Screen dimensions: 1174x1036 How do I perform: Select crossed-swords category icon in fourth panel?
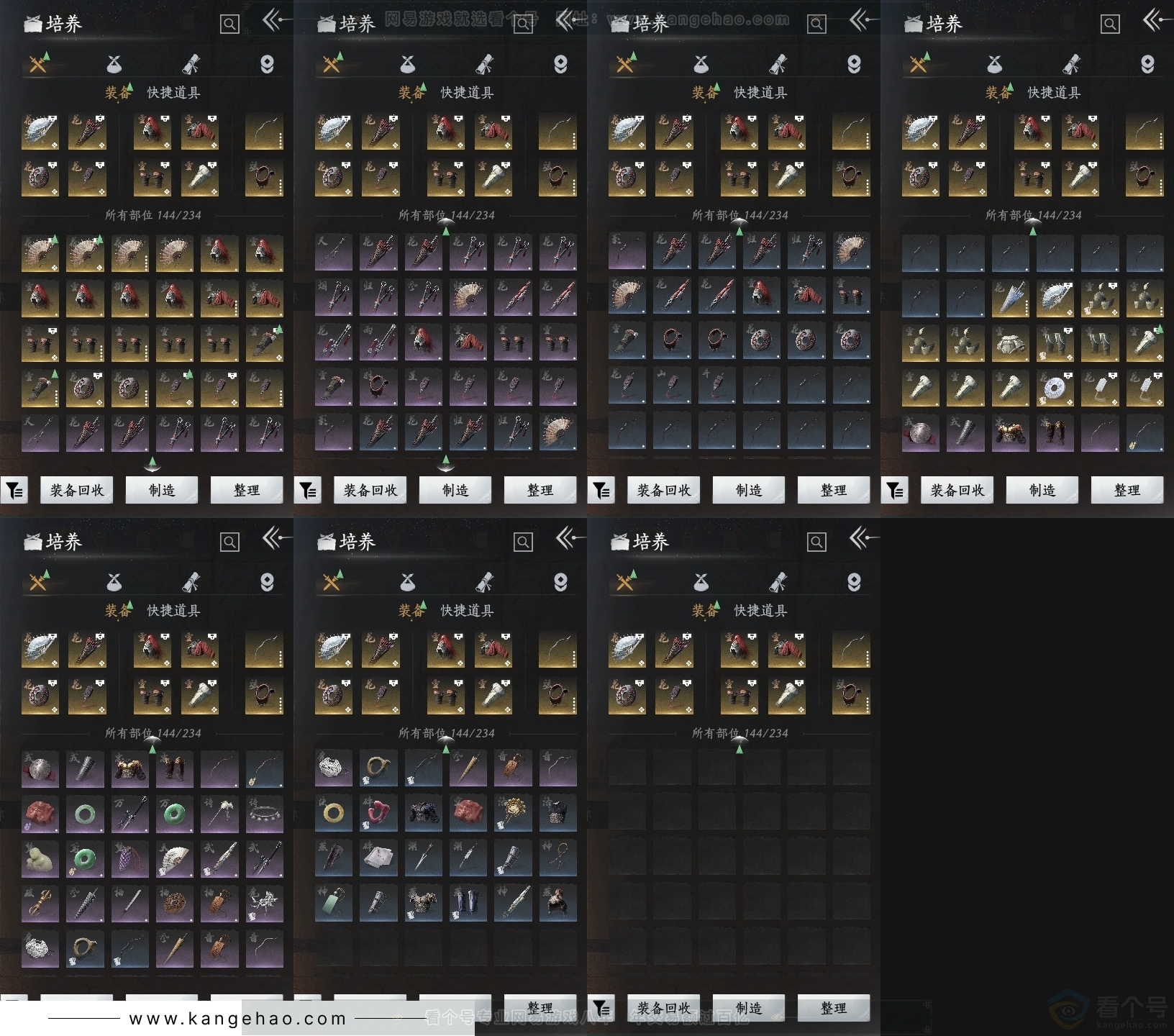pos(919,64)
